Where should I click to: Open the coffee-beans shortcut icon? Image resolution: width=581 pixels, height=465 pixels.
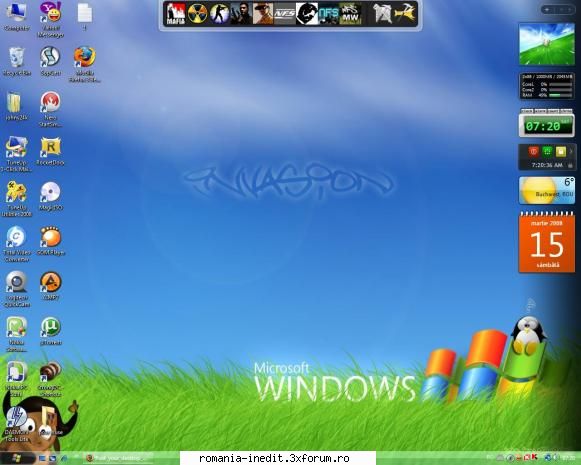(50, 378)
